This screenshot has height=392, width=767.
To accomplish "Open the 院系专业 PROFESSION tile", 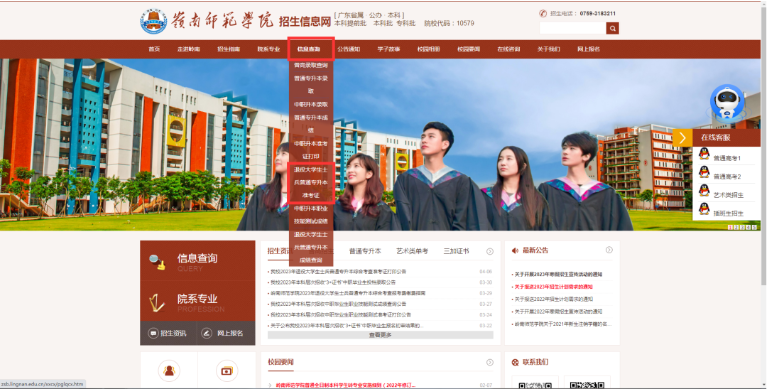I will point(198,301).
